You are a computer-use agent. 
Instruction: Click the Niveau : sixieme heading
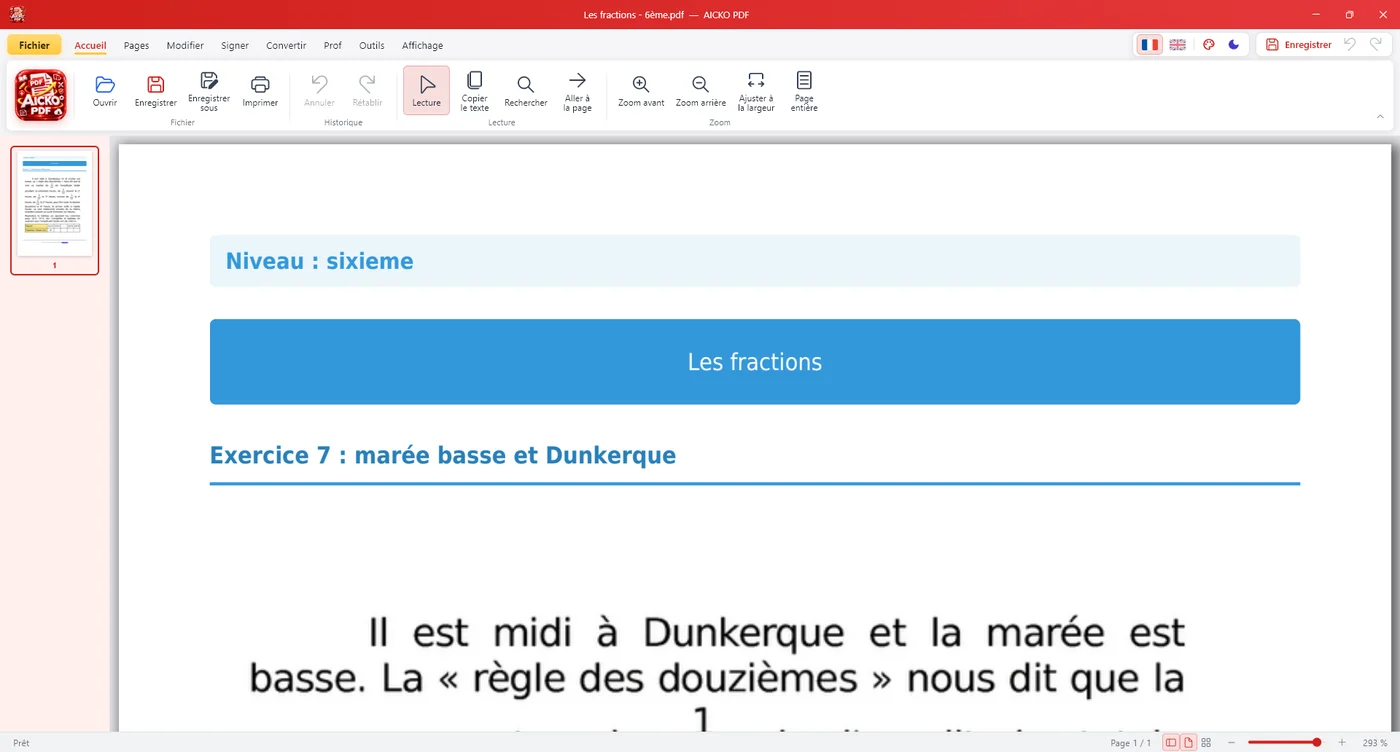pyautogui.click(x=319, y=261)
